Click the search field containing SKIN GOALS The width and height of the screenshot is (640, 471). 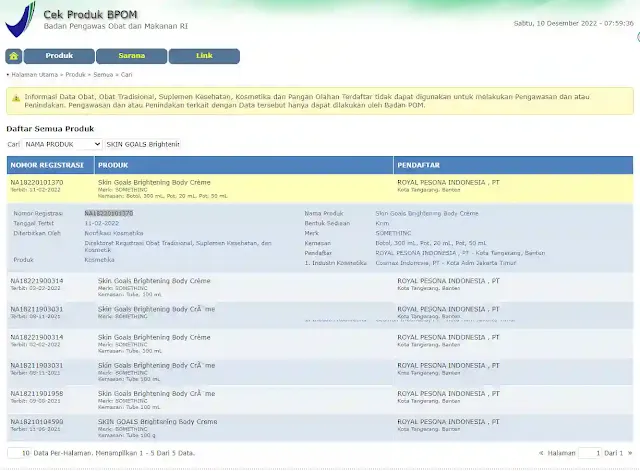click(143, 144)
